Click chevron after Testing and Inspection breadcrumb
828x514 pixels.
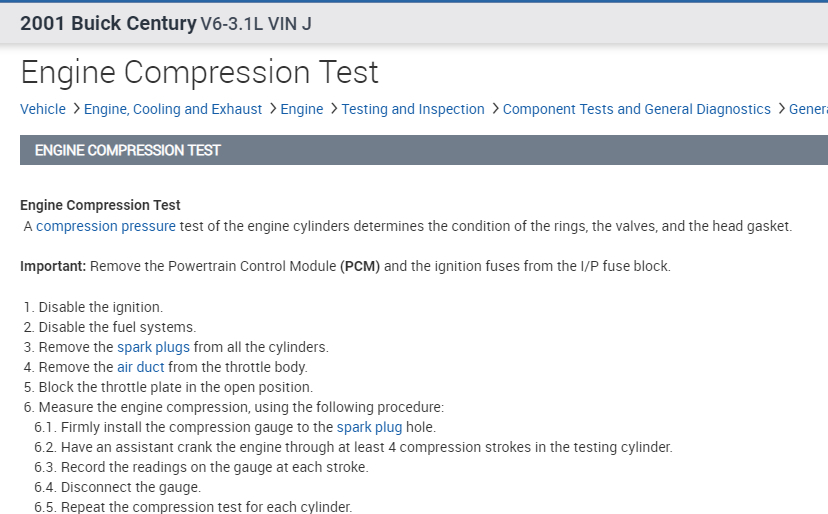(494, 109)
